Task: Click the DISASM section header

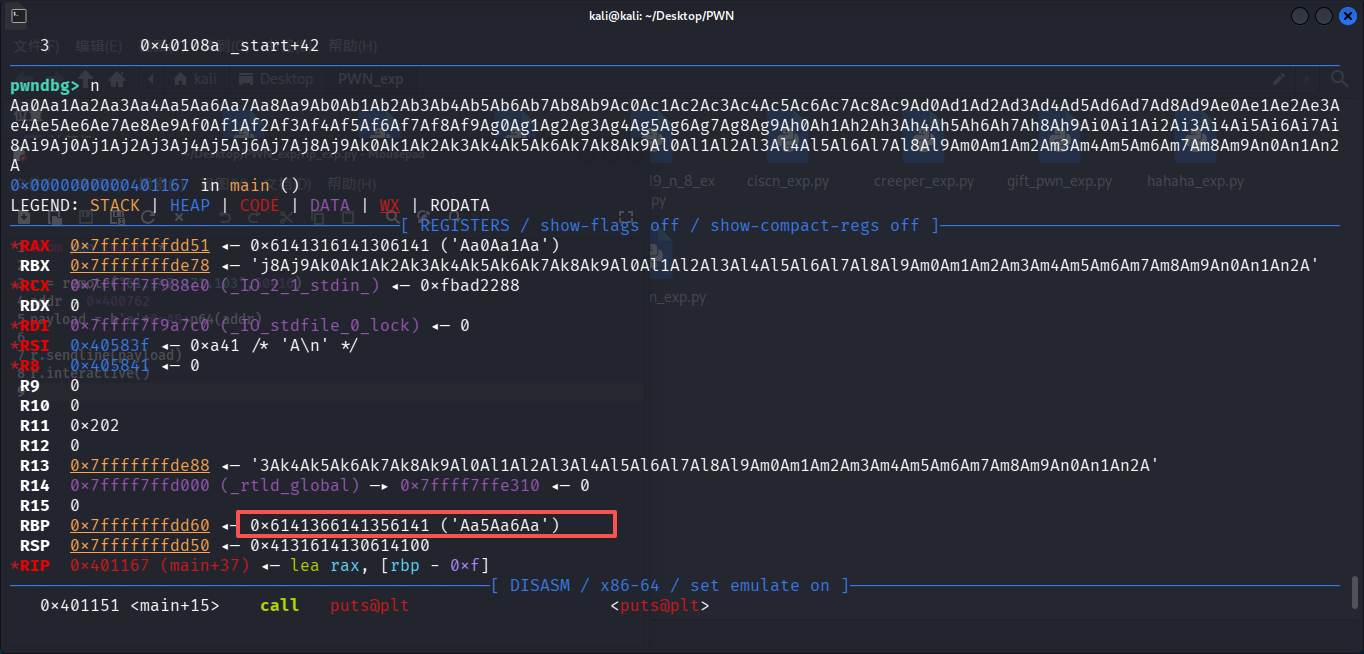Action: point(670,585)
